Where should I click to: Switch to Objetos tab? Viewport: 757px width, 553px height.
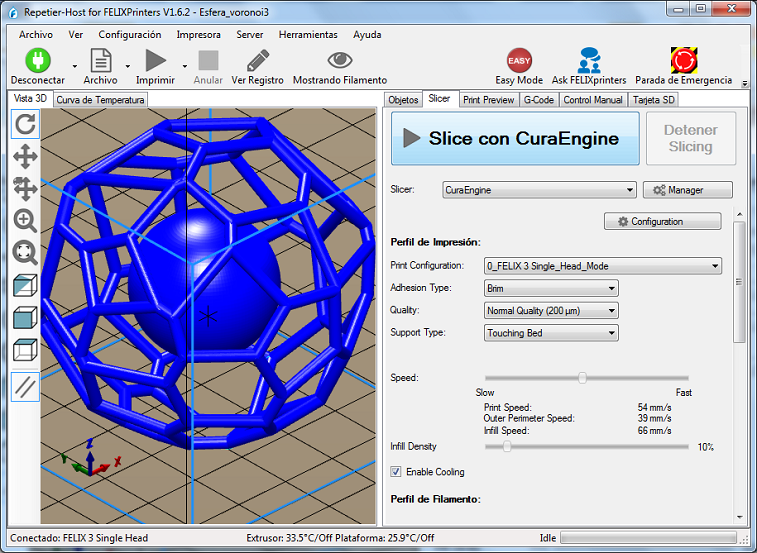(403, 100)
